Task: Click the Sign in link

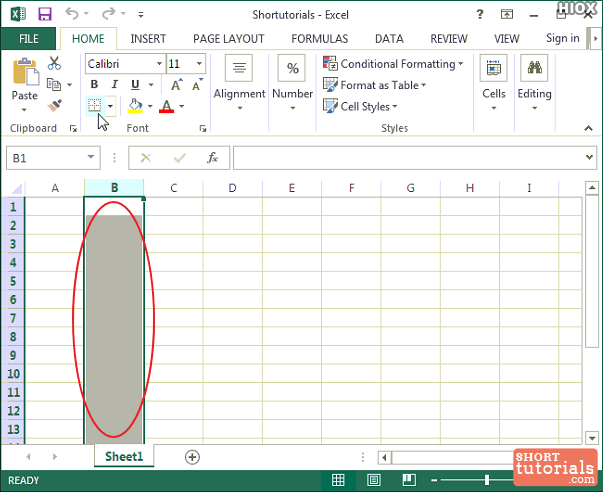Action: 563,38
